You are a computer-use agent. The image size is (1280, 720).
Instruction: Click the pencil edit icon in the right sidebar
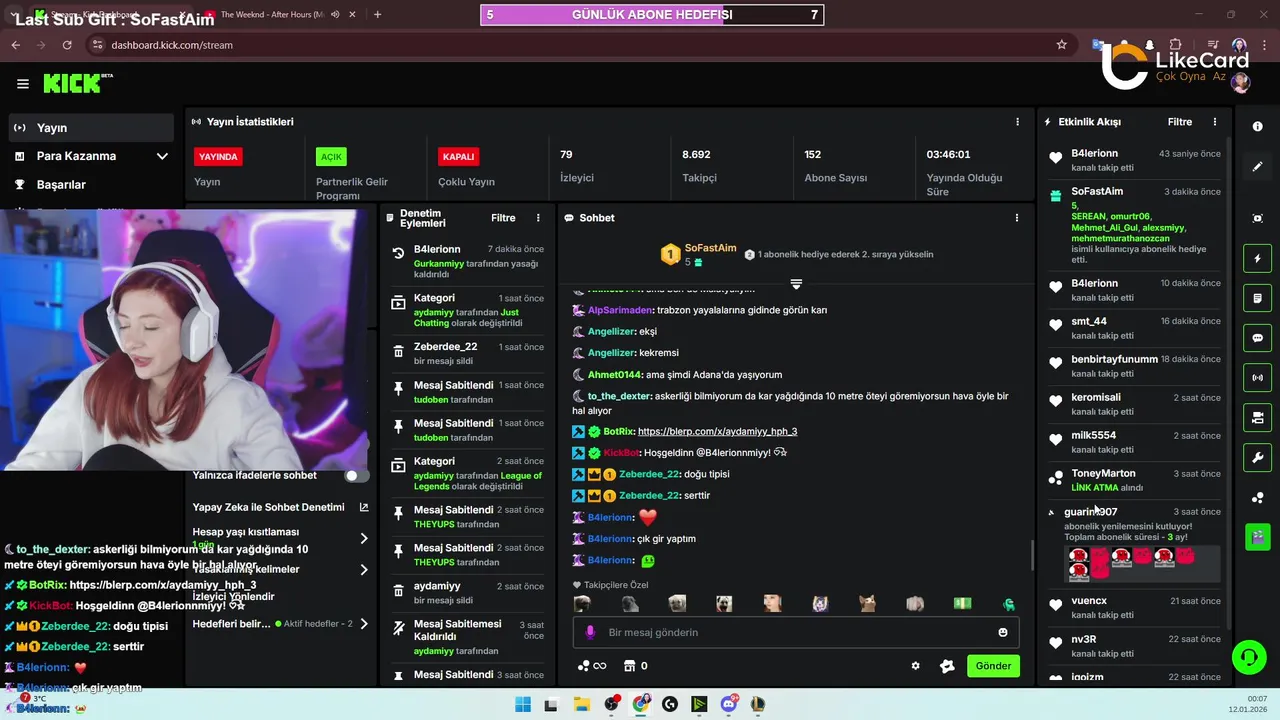[1257, 166]
